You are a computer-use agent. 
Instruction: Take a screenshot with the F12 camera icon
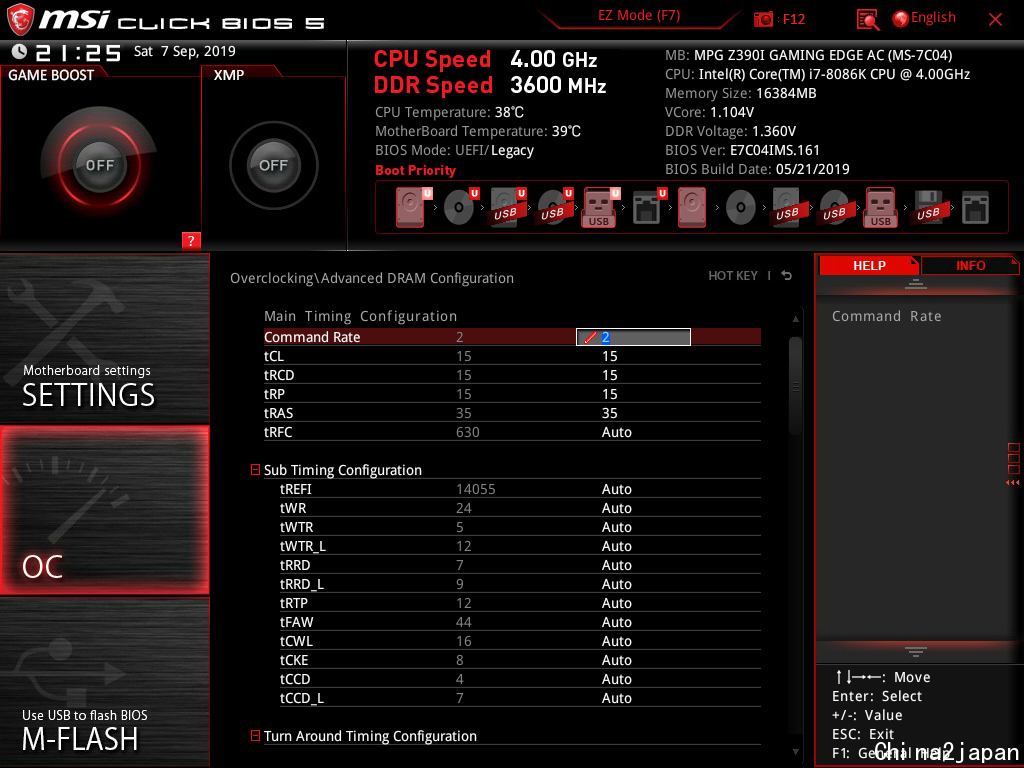pos(763,19)
